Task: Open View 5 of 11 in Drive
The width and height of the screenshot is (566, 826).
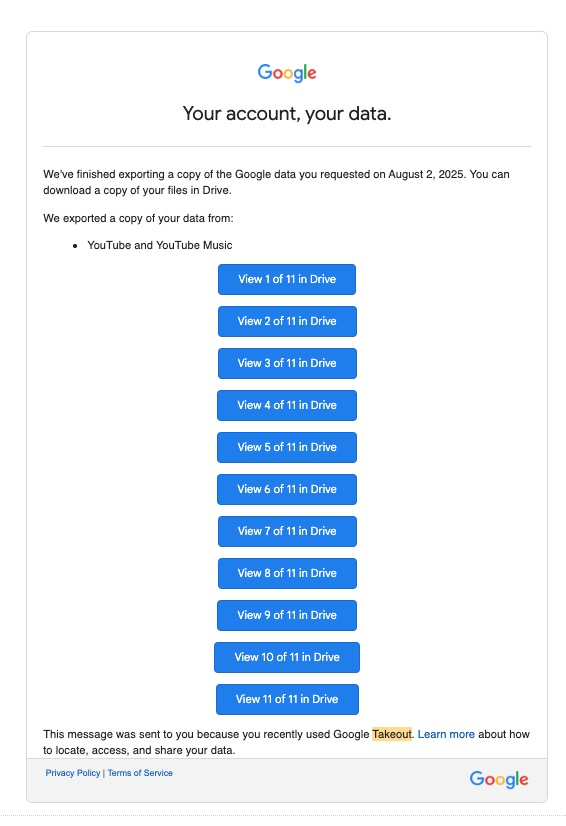Action: (287, 447)
